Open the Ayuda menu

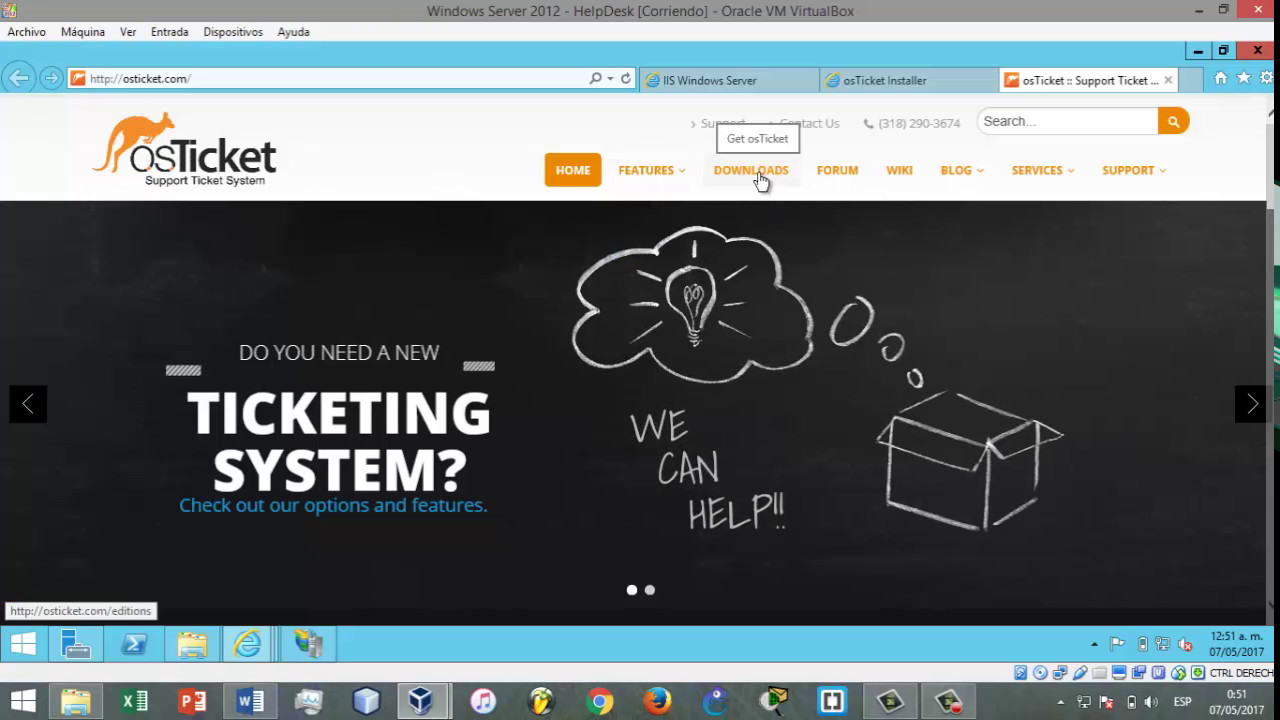coord(293,32)
